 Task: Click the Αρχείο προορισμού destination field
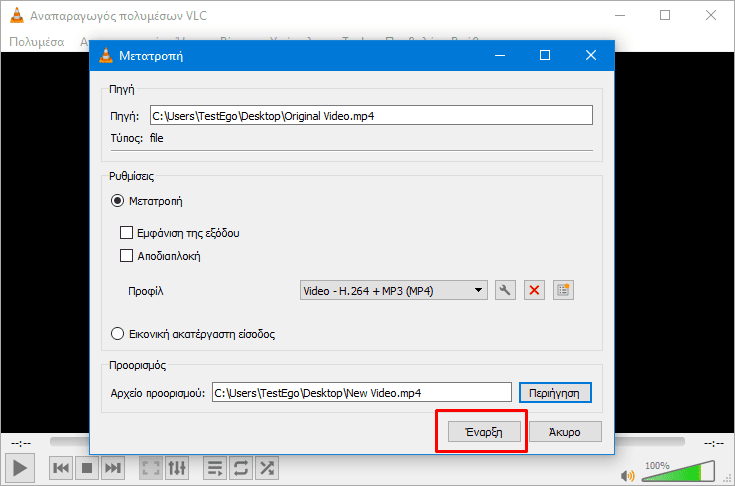point(361,393)
